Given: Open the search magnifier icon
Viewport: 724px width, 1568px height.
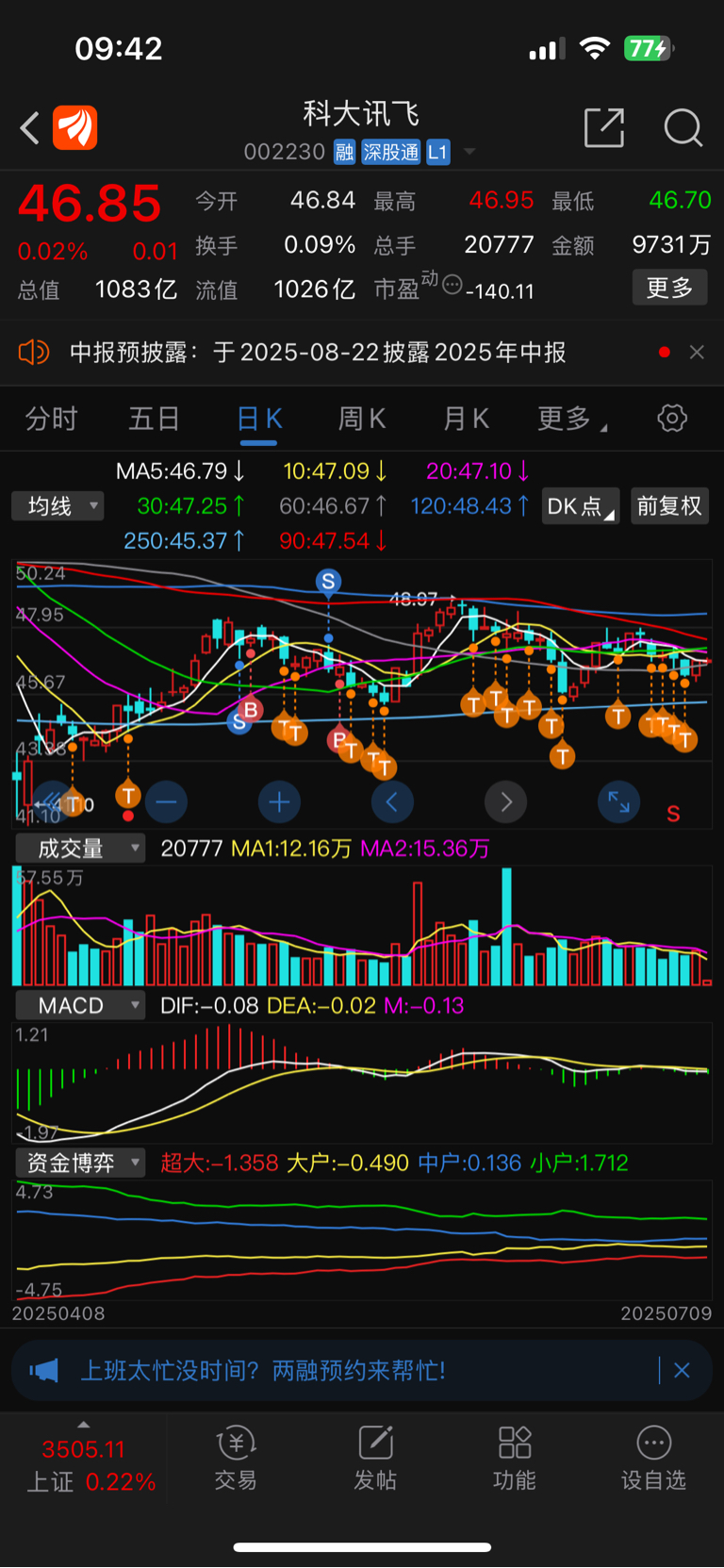Looking at the screenshot, I should coord(683,127).
